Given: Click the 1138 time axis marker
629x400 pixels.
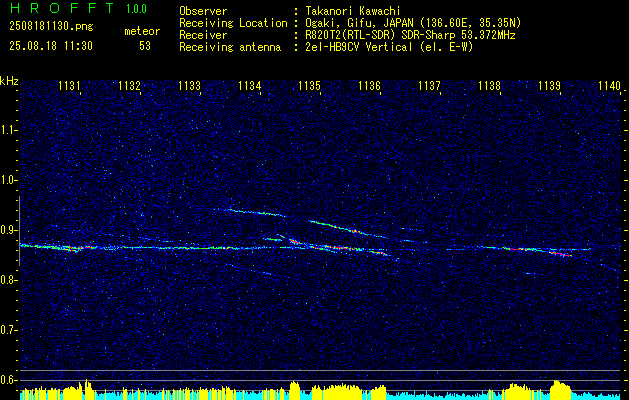Looking at the screenshot, I should (490, 86).
